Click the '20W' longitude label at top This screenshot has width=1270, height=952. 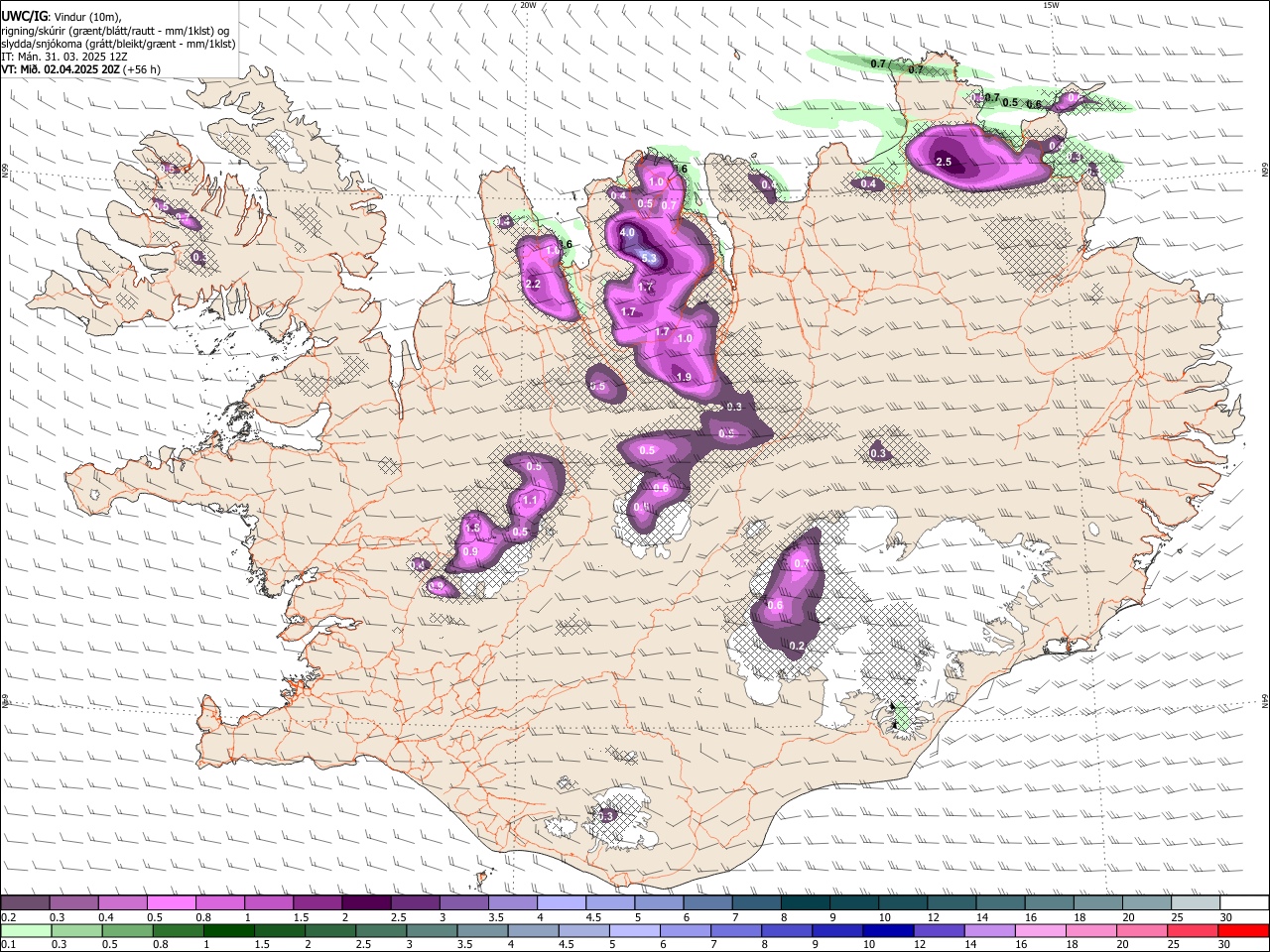tap(528, 5)
